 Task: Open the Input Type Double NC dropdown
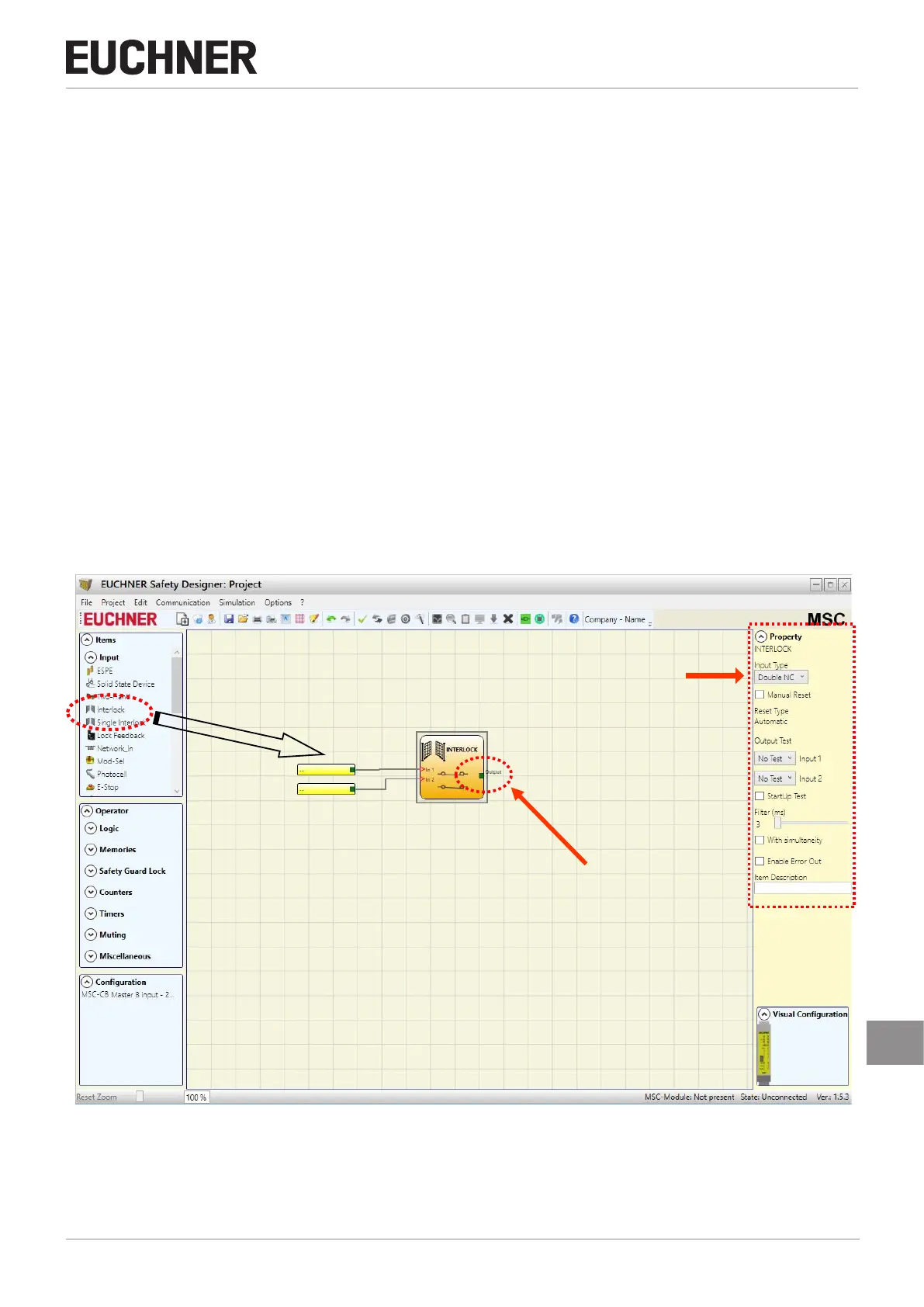click(781, 677)
